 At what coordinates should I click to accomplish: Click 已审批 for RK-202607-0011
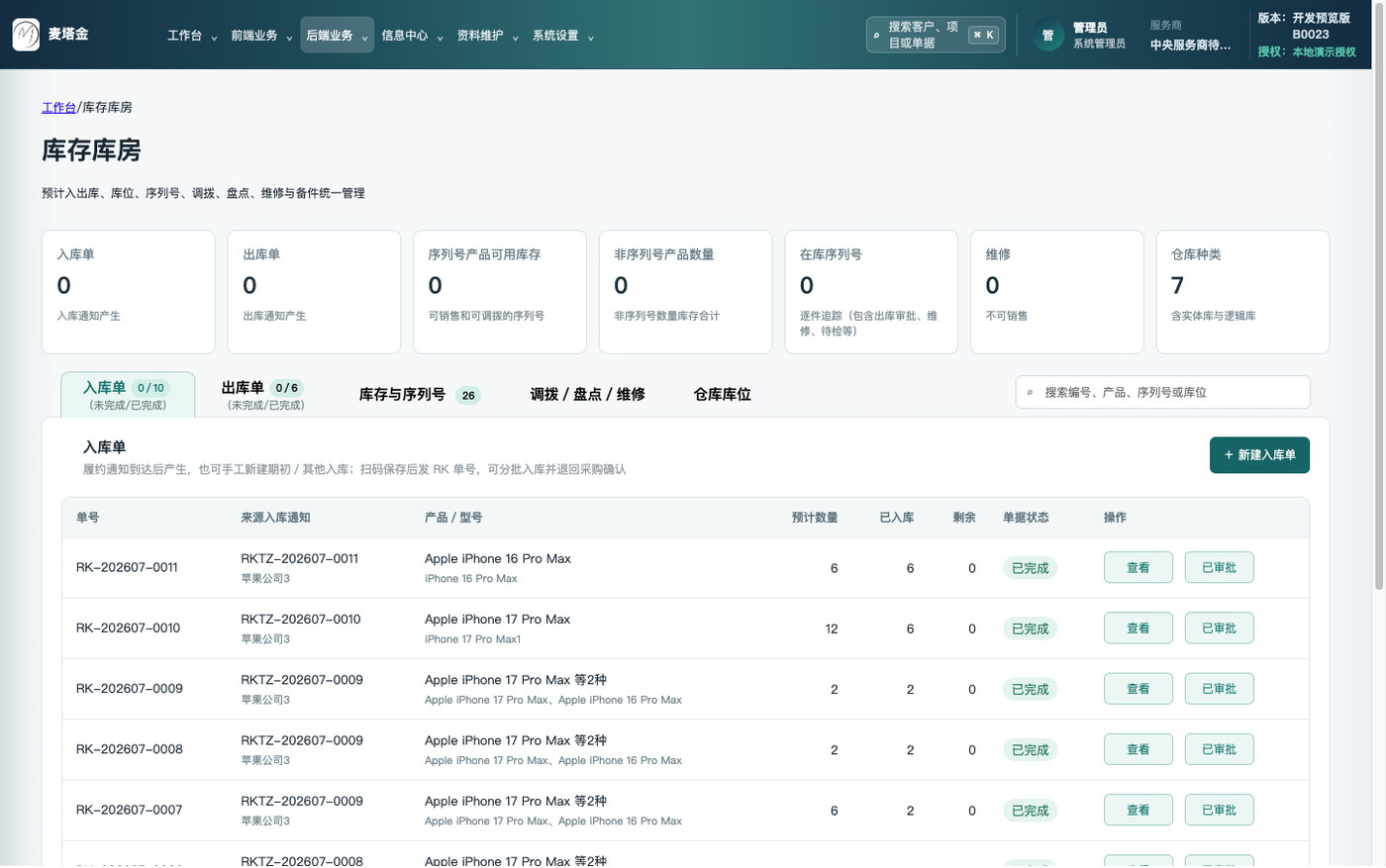[1220, 568]
